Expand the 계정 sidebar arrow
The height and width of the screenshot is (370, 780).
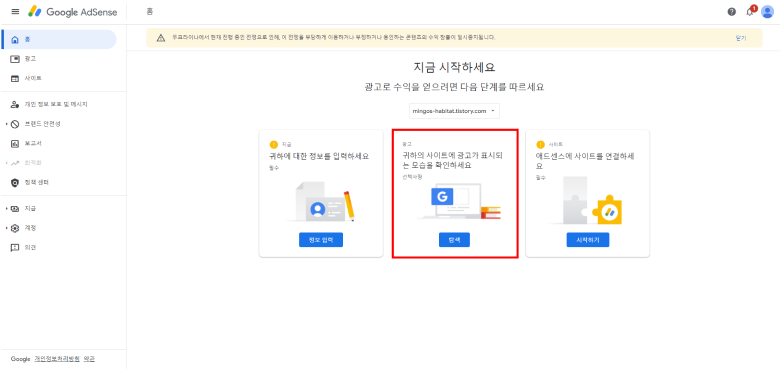tap(6, 228)
